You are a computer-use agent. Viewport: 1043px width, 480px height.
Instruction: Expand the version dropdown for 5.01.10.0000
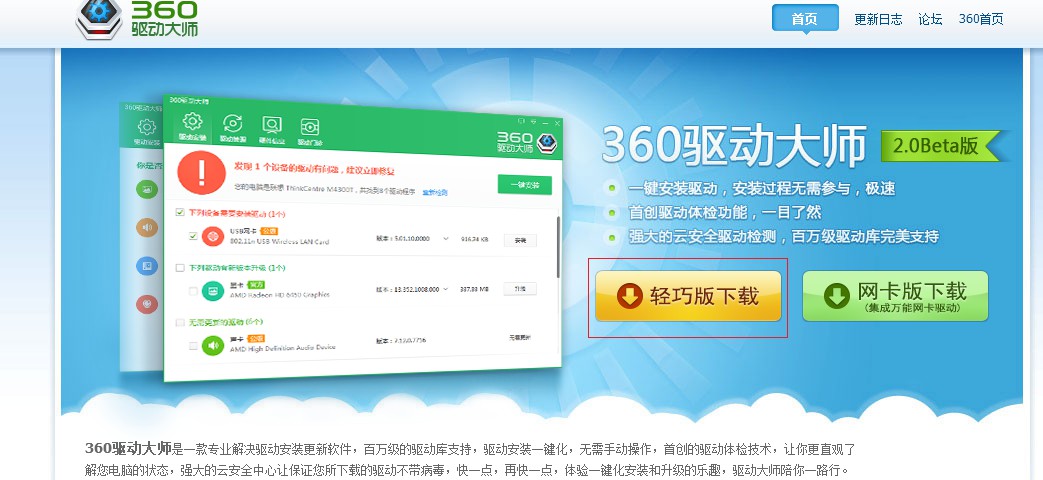(446, 238)
